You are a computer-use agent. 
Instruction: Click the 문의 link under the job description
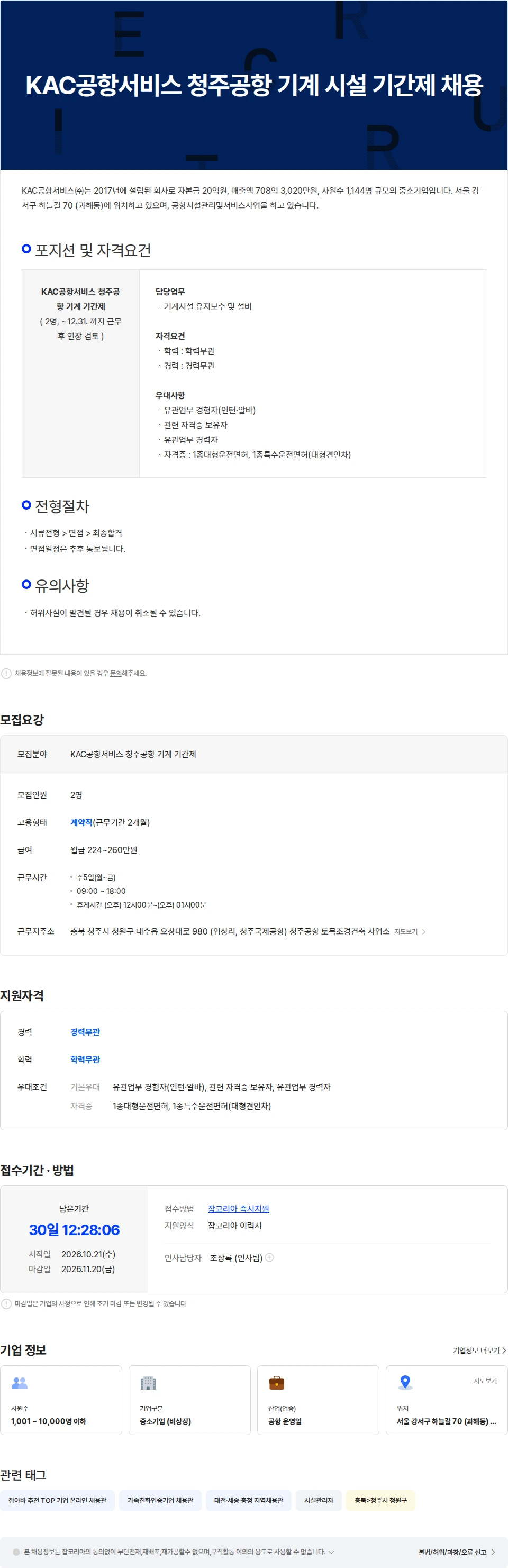pyautogui.click(x=115, y=673)
